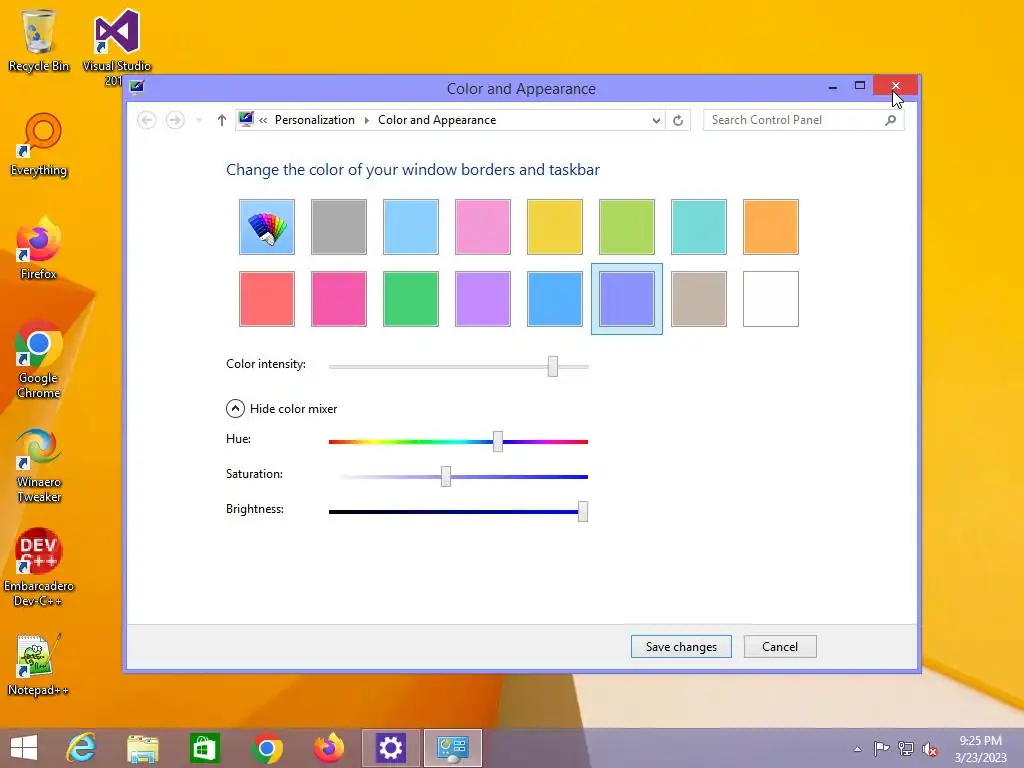The width and height of the screenshot is (1024, 768).
Task: Choose the yellow color swatch
Action: 554,227
